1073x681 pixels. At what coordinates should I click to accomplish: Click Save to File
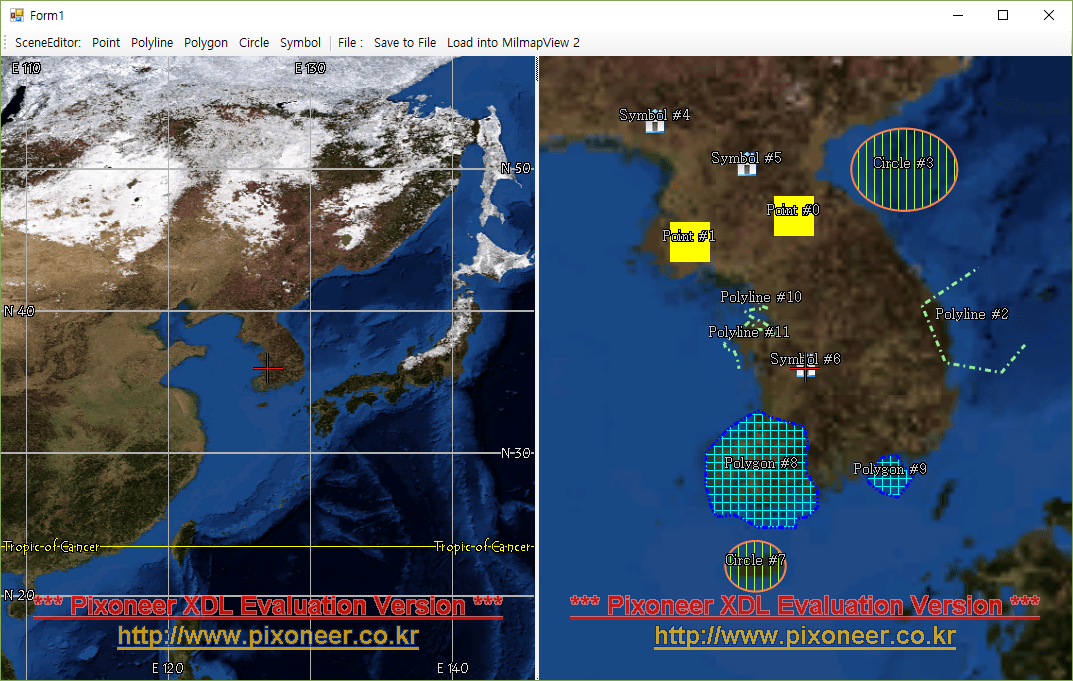404,42
